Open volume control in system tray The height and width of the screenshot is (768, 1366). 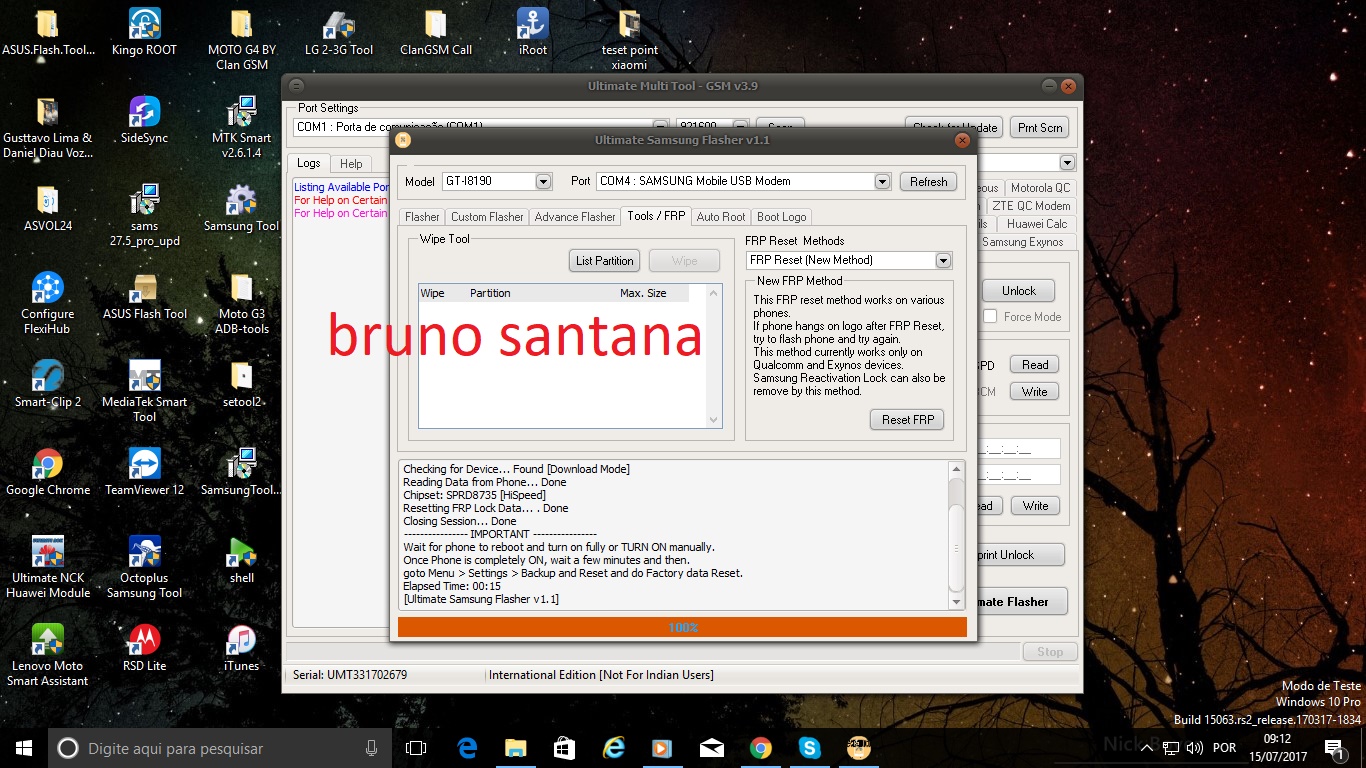tap(1194, 748)
